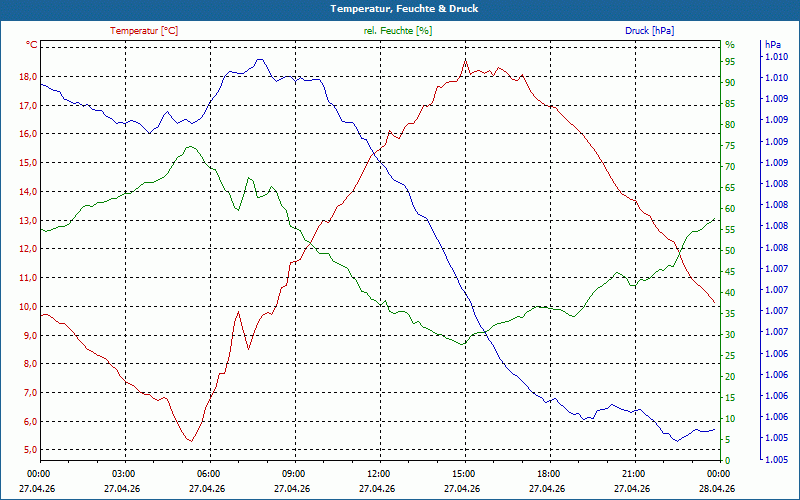Select the red Temperatur [°C] legend label
800x500 pixels.
[144, 31]
